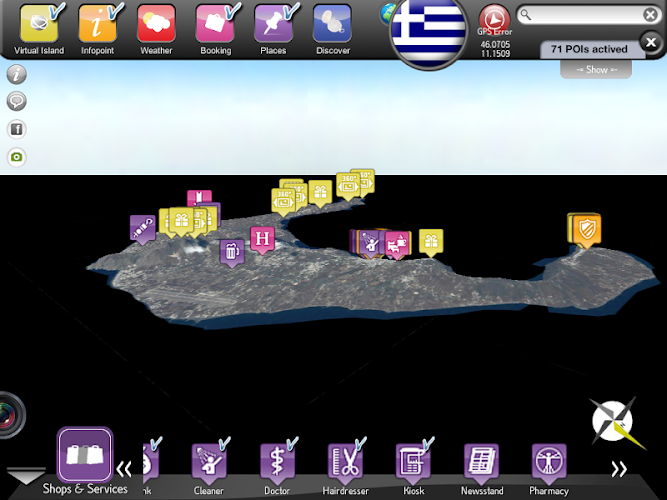Open the Places section
Image resolution: width=667 pixels, height=500 pixels.
click(274, 29)
